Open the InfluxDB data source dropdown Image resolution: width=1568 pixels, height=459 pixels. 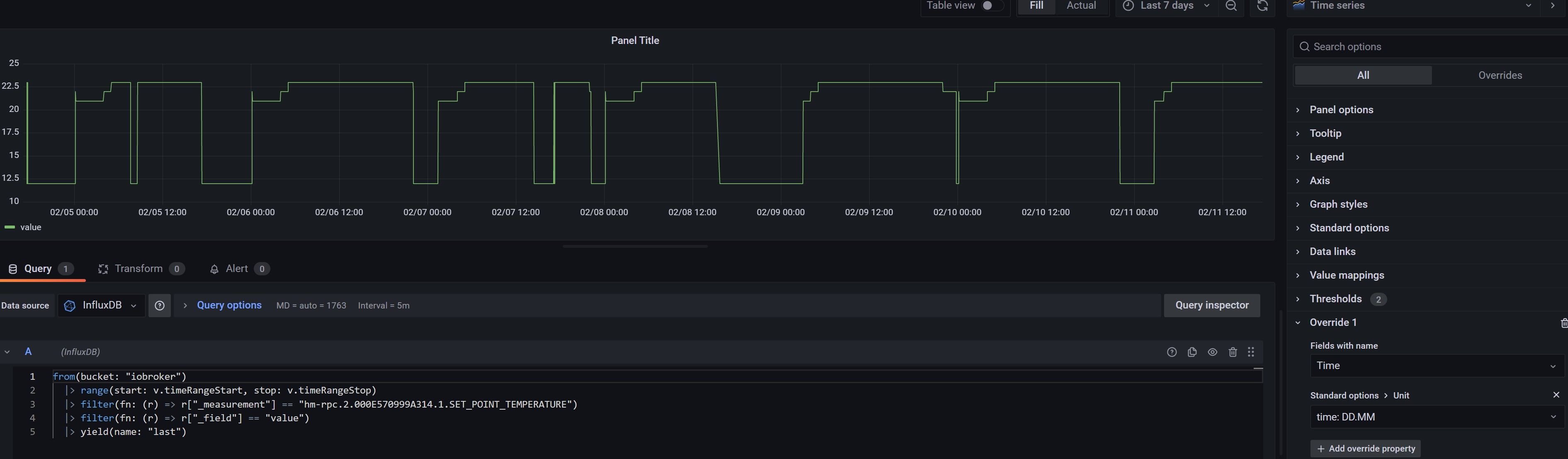coord(102,306)
